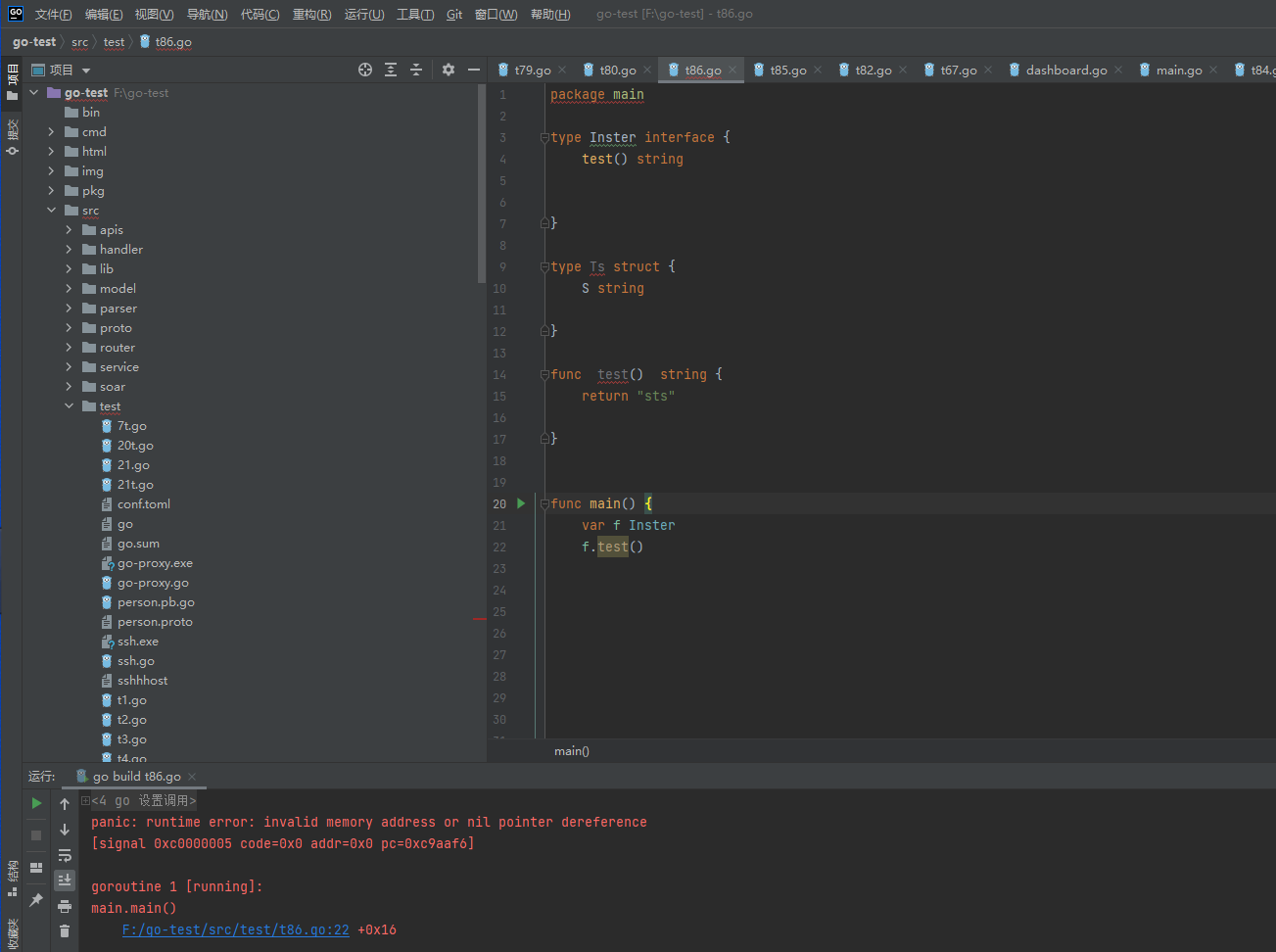Run main function from gutter arrow

click(521, 503)
